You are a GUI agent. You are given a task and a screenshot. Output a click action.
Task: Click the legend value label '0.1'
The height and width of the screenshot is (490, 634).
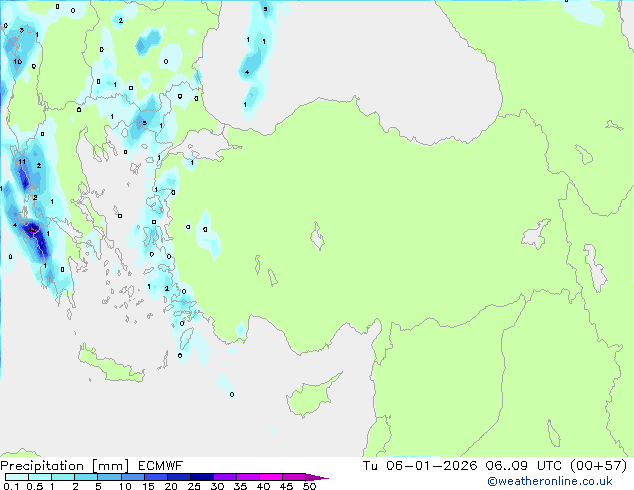pos(11,486)
